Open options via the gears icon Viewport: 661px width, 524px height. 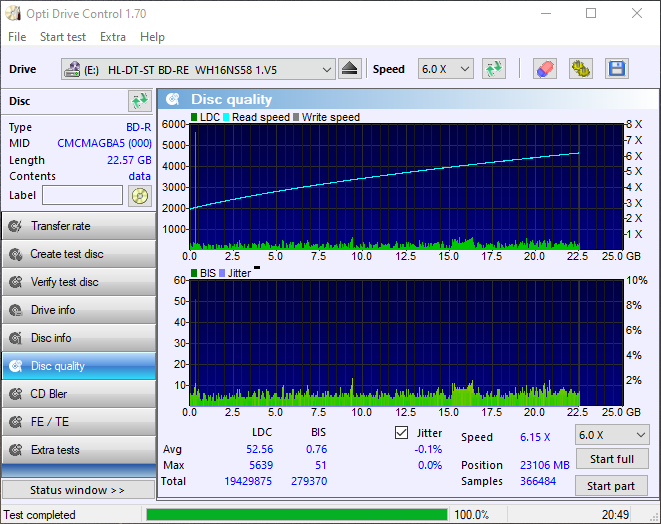(x=580, y=69)
